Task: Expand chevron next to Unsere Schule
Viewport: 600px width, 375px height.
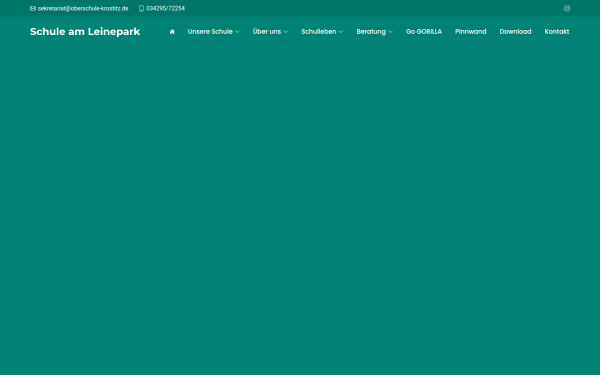Action: [237, 32]
